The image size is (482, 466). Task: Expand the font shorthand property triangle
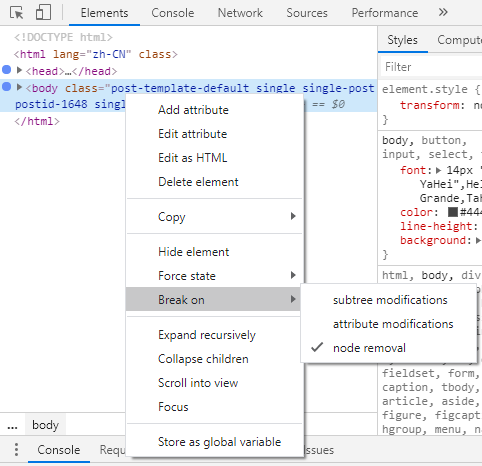(x=439, y=170)
